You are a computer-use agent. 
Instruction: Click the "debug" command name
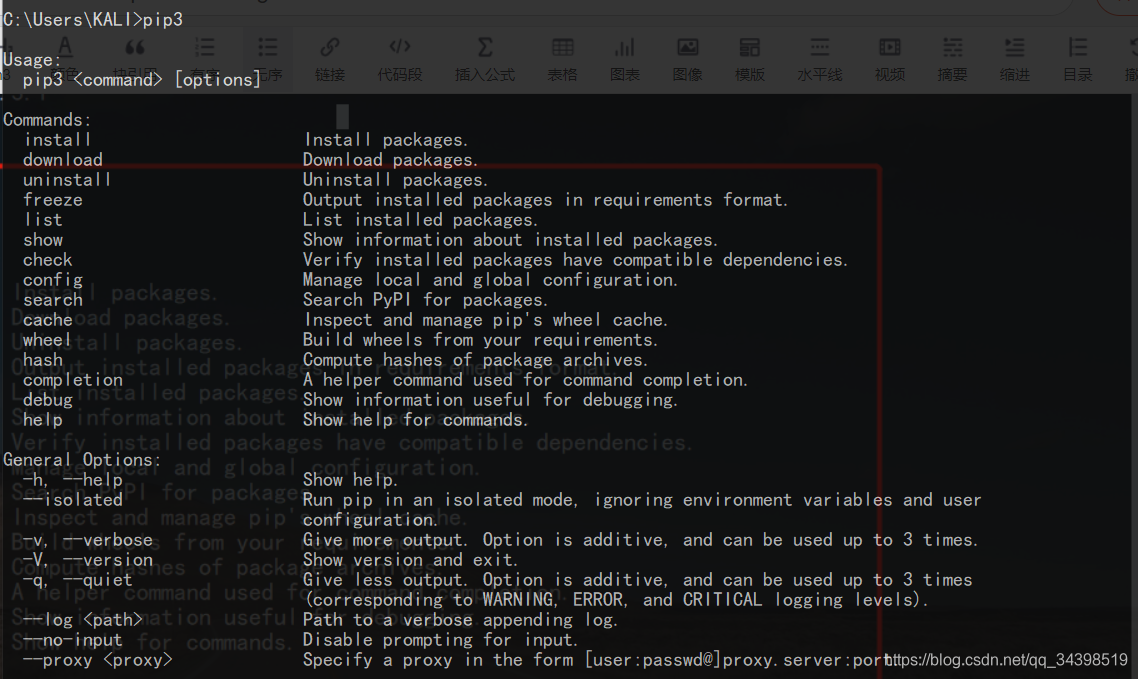click(x=47, y=400)
